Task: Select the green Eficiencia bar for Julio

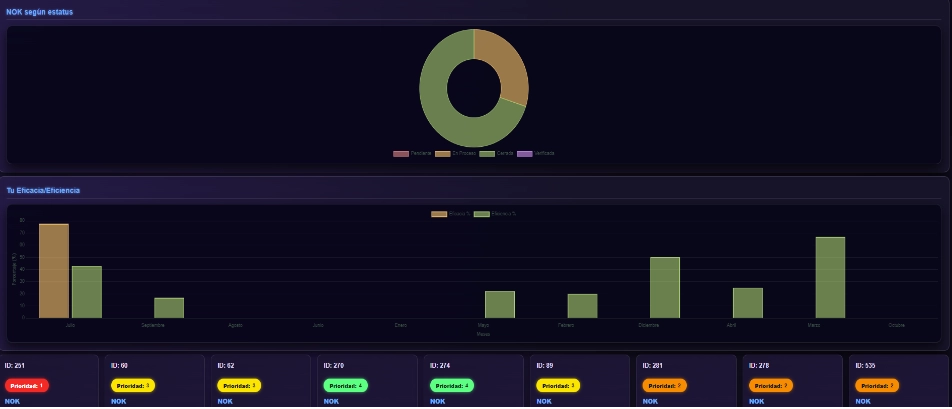Action: [87, 292]
